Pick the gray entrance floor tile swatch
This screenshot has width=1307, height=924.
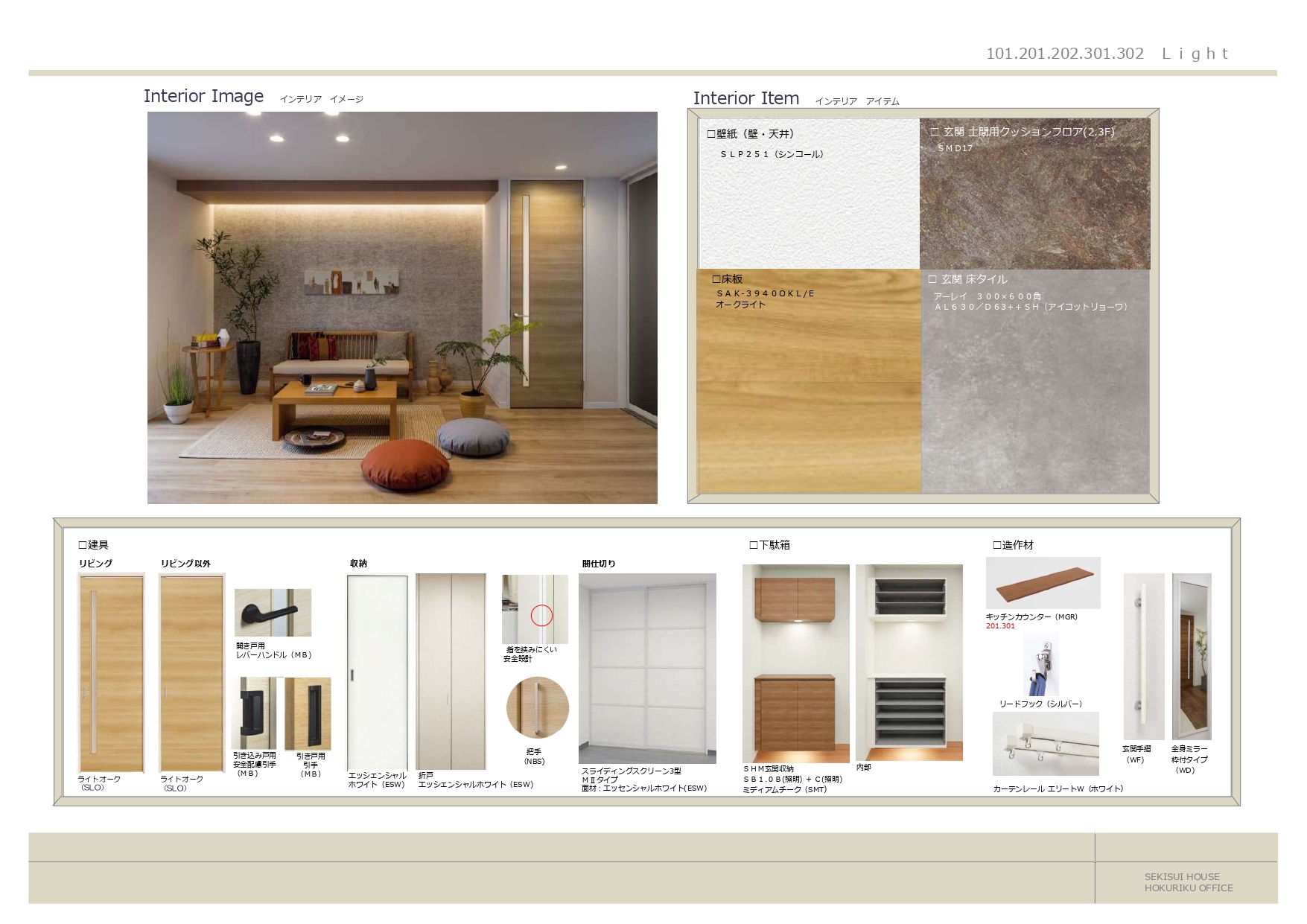pyautogui.click(x=1035, y=395)
